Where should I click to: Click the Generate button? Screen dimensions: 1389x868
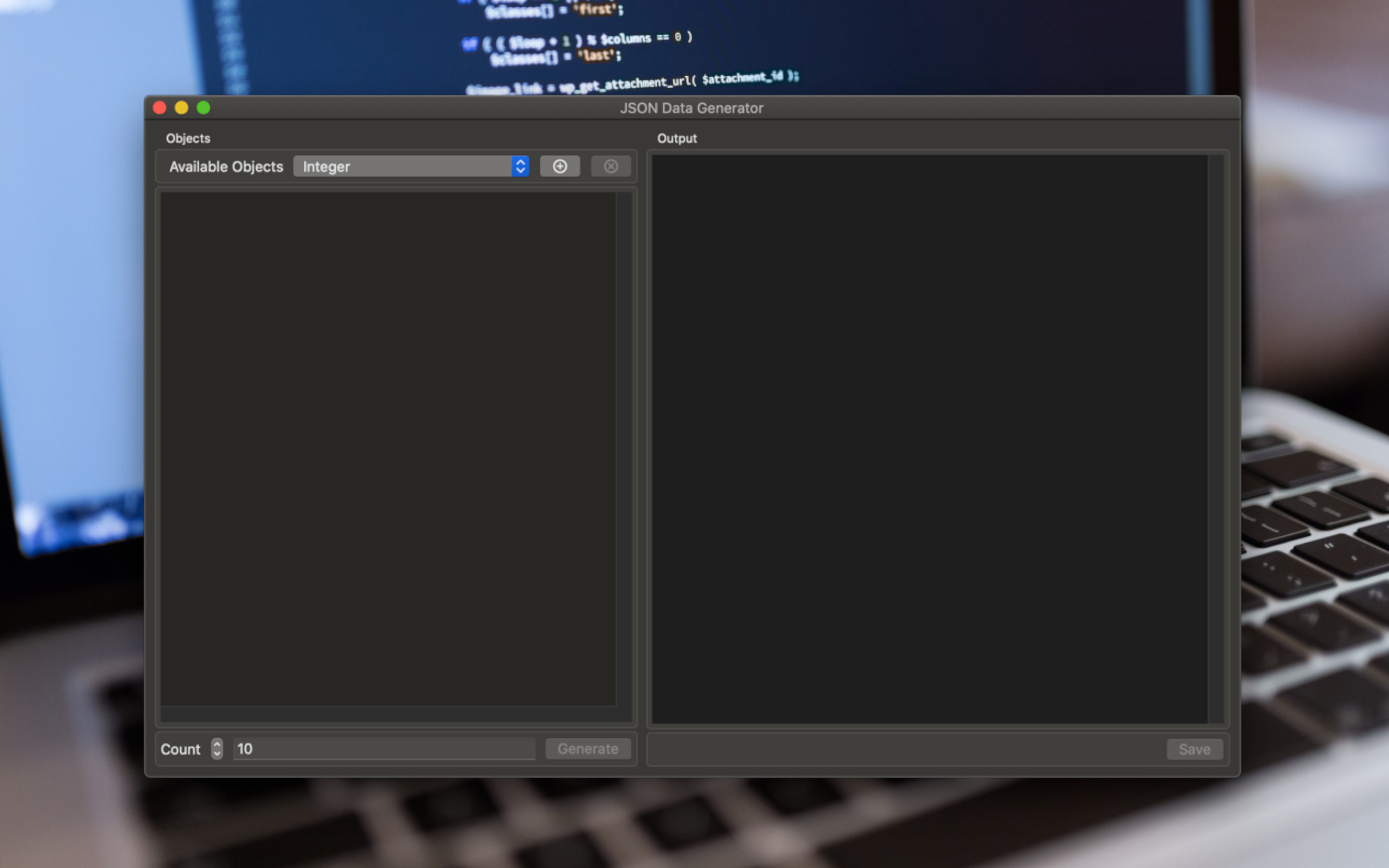[588, 748]
